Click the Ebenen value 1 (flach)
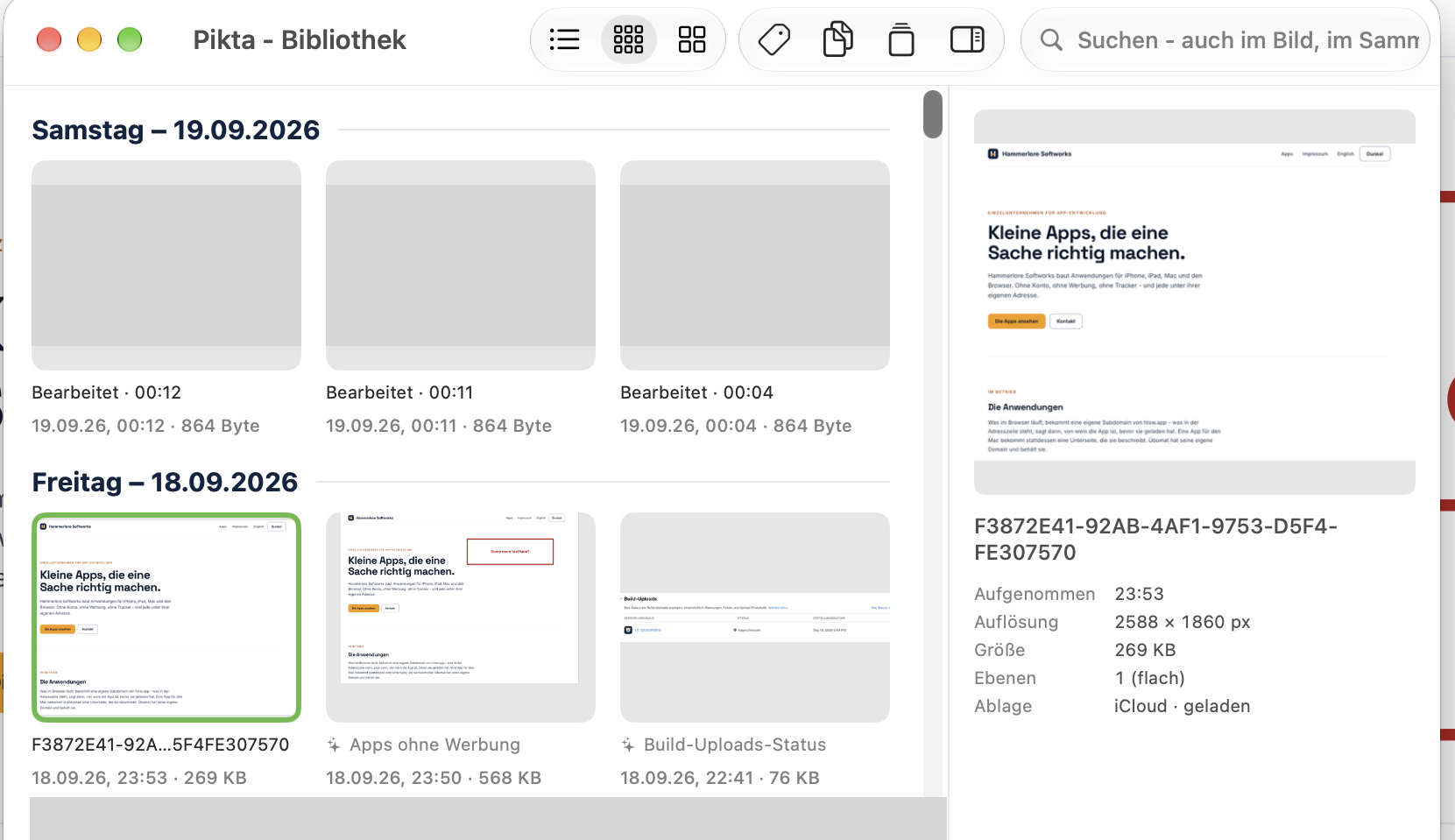1455x840 pixels. point(1149,678)
